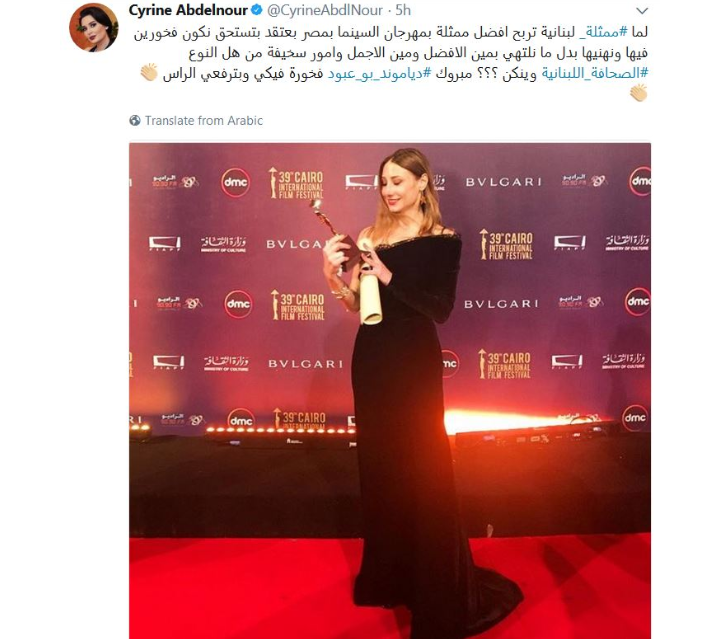This screenshot has width=720, height=639.
Task: Open the 5h timestamp permalink
Action: (x=403, y=10)
